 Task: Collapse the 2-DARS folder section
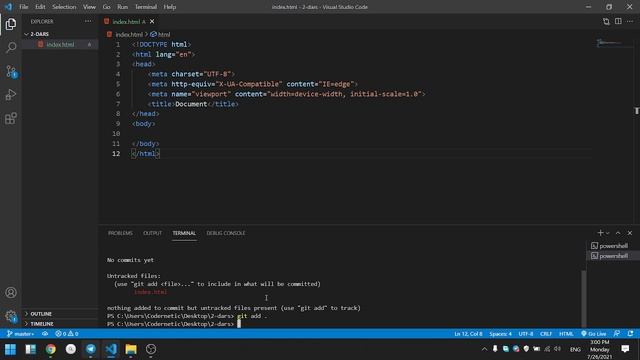coord(60,34)
